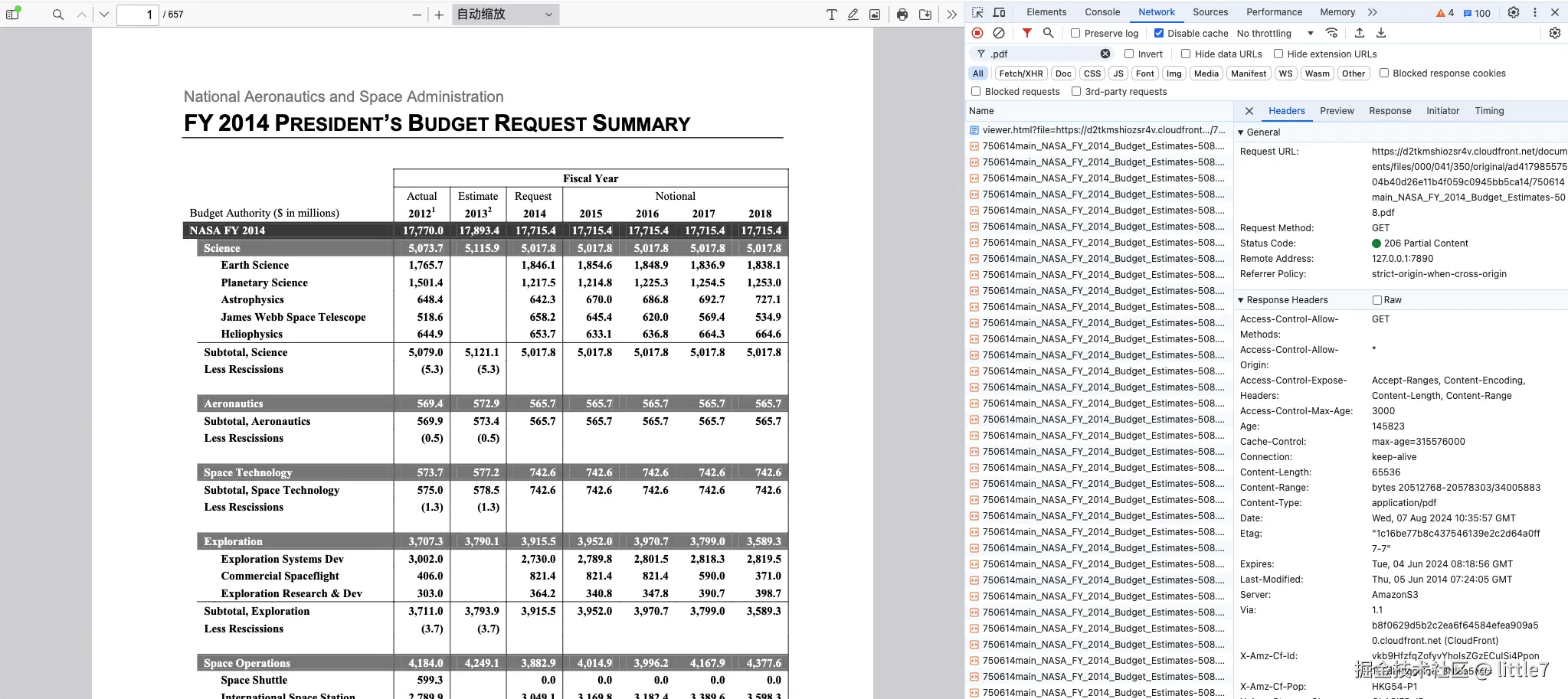This screenshot has height=699, width=1568.
Task: Select the PDF text annotation tool
Action: [832, 15]
